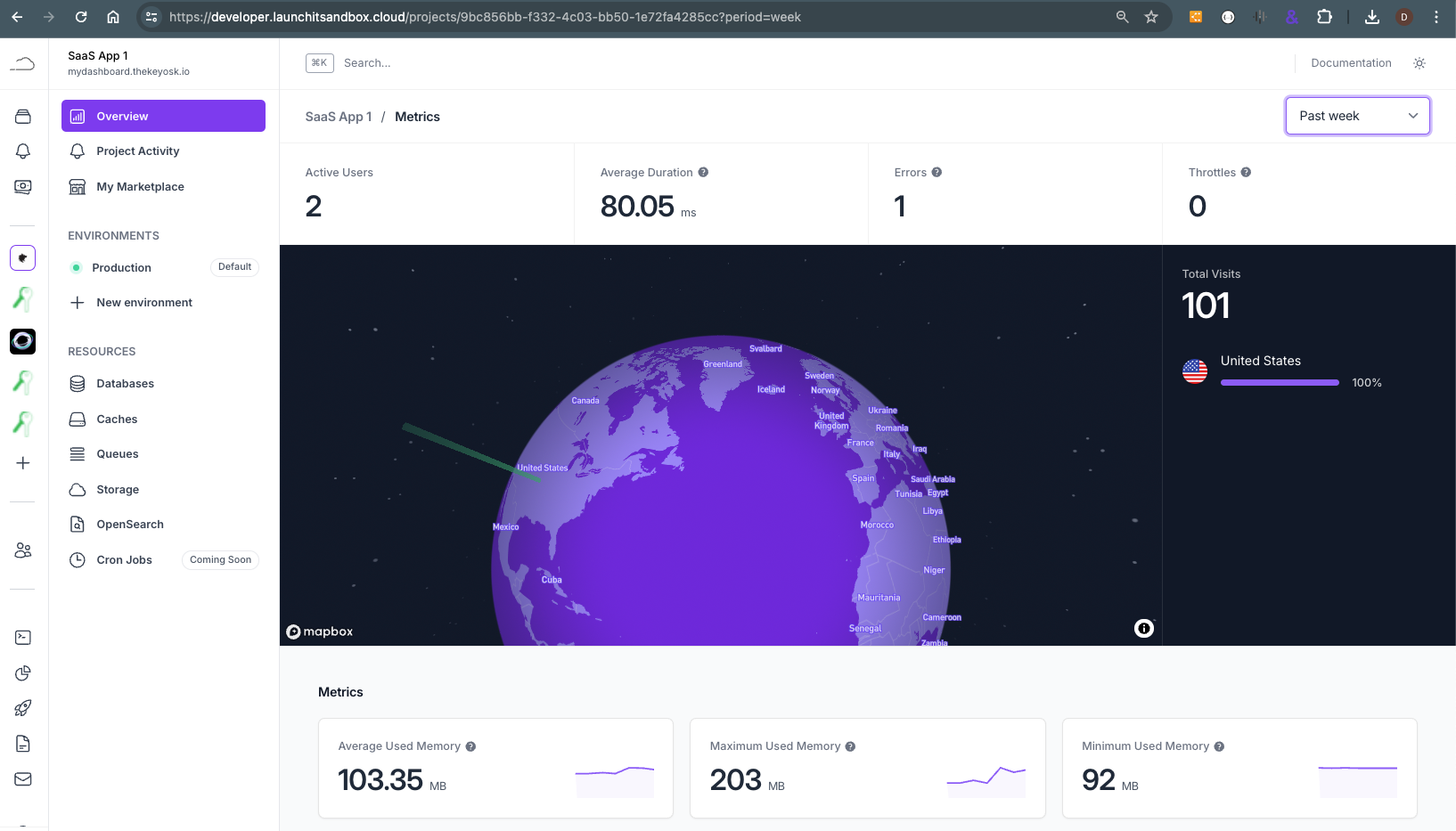Open the Documentation link
1456x831 pixels.
pyautogui.click(x=1351, y=62)
